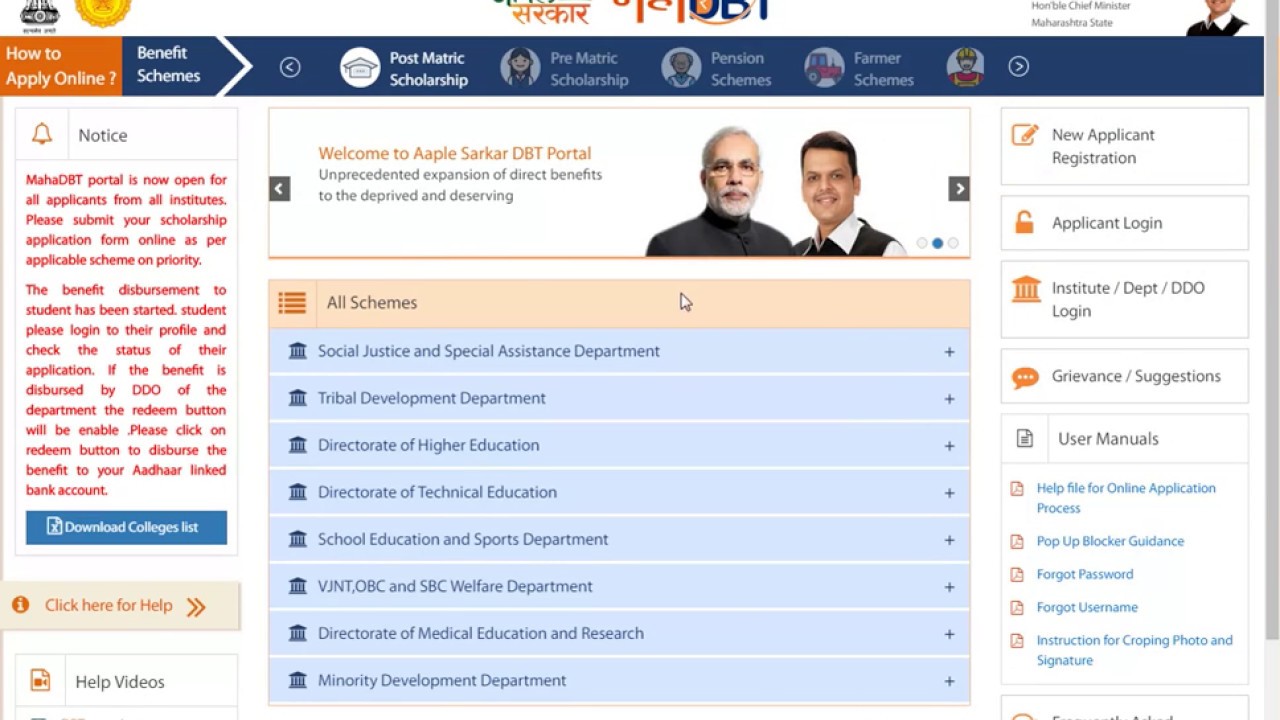Open New Applicant Registration
Image resolution: width=1280 pixels, height=720 pixels.
1125,146
